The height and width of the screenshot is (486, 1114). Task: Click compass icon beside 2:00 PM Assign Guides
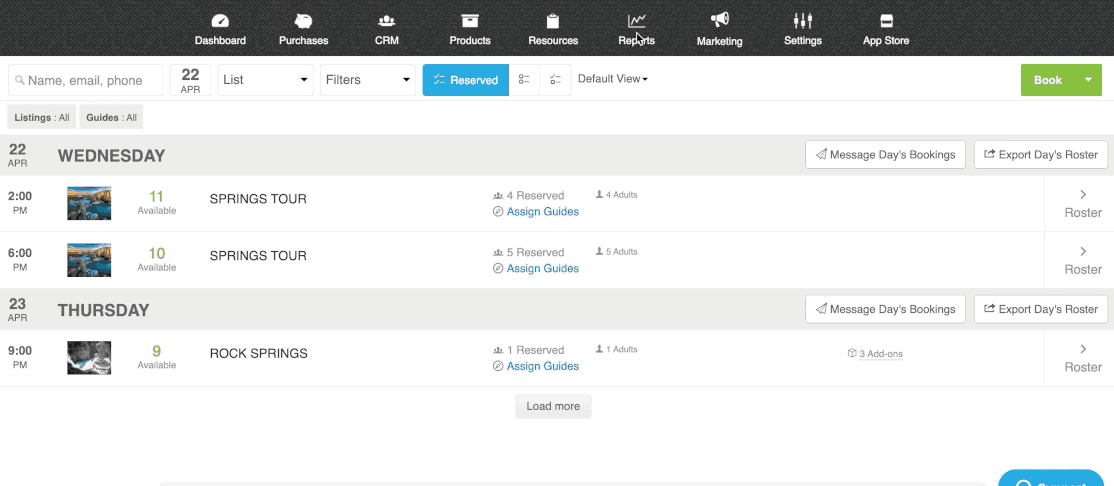(498, 212)
